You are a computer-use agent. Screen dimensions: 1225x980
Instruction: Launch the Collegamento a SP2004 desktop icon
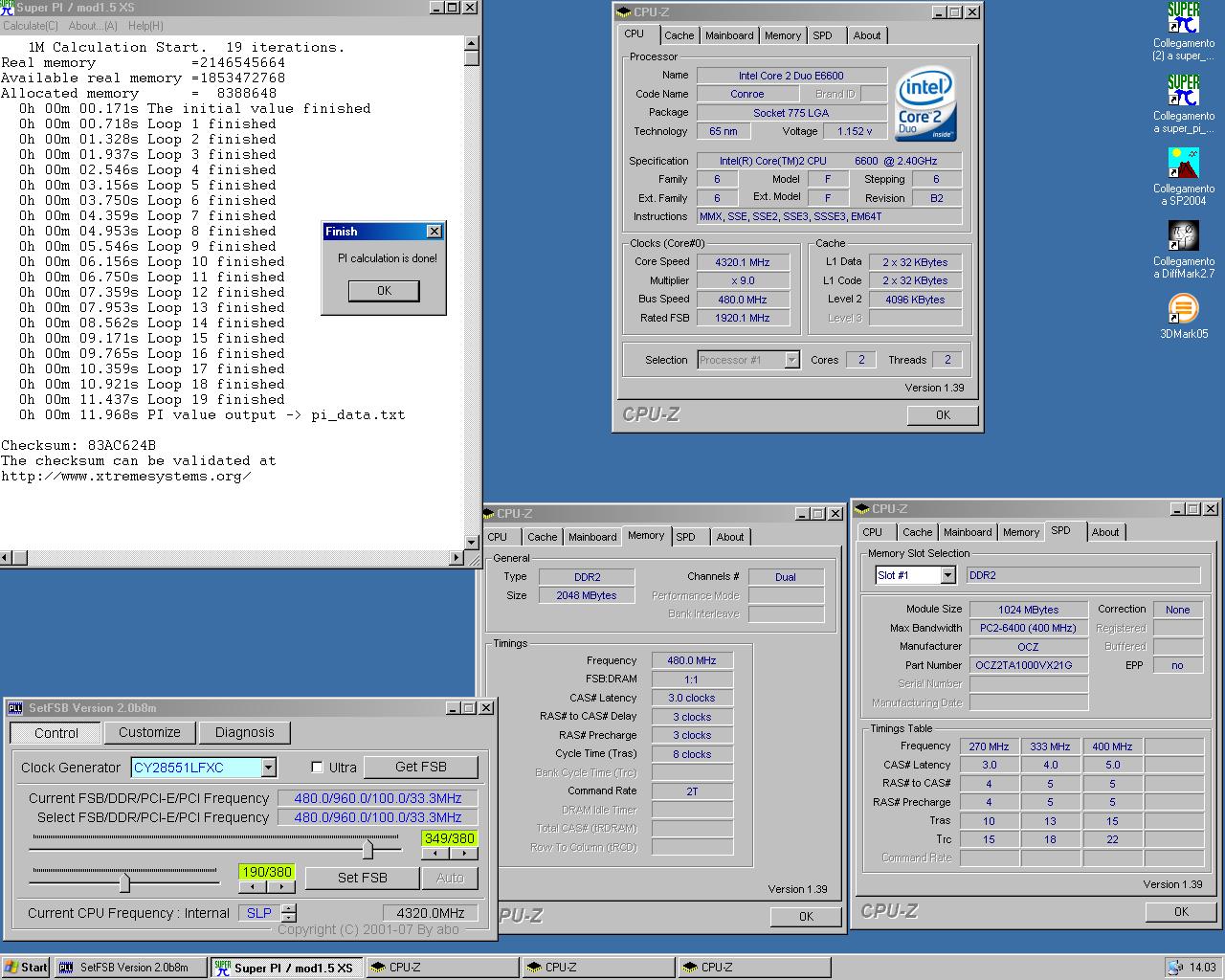1184,176
